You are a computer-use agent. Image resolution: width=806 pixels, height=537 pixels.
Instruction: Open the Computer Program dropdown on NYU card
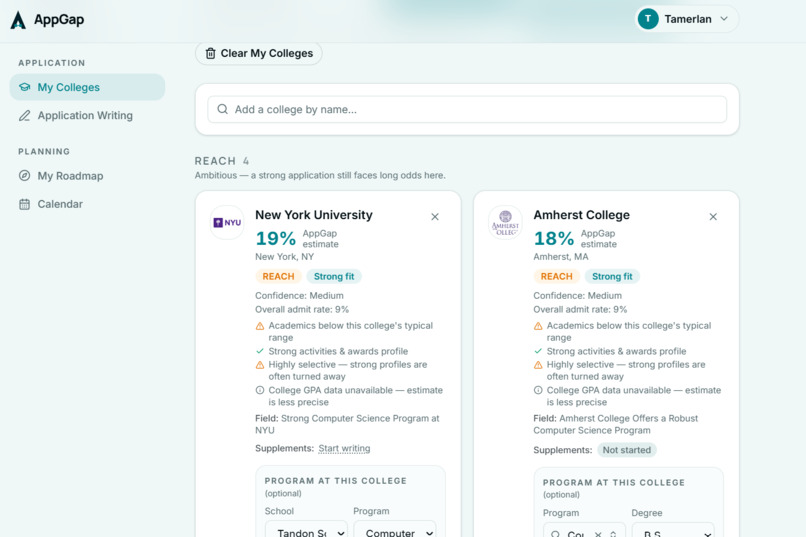click(x=395, y=530)
